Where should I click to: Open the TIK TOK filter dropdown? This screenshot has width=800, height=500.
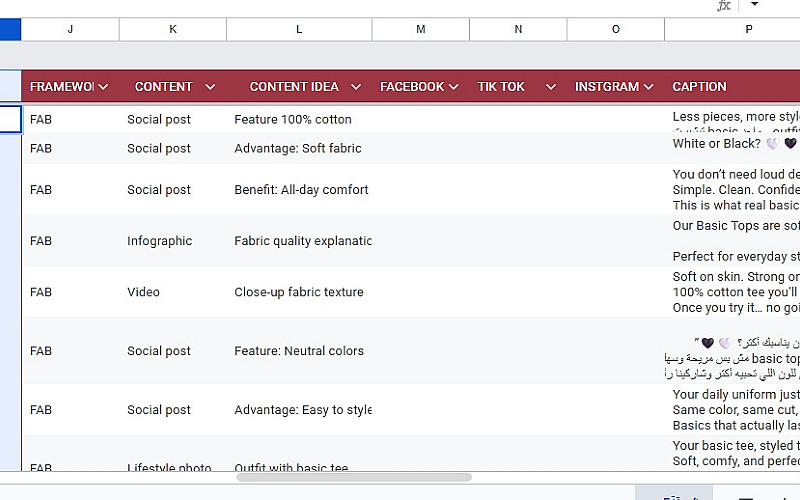[550, 87]
